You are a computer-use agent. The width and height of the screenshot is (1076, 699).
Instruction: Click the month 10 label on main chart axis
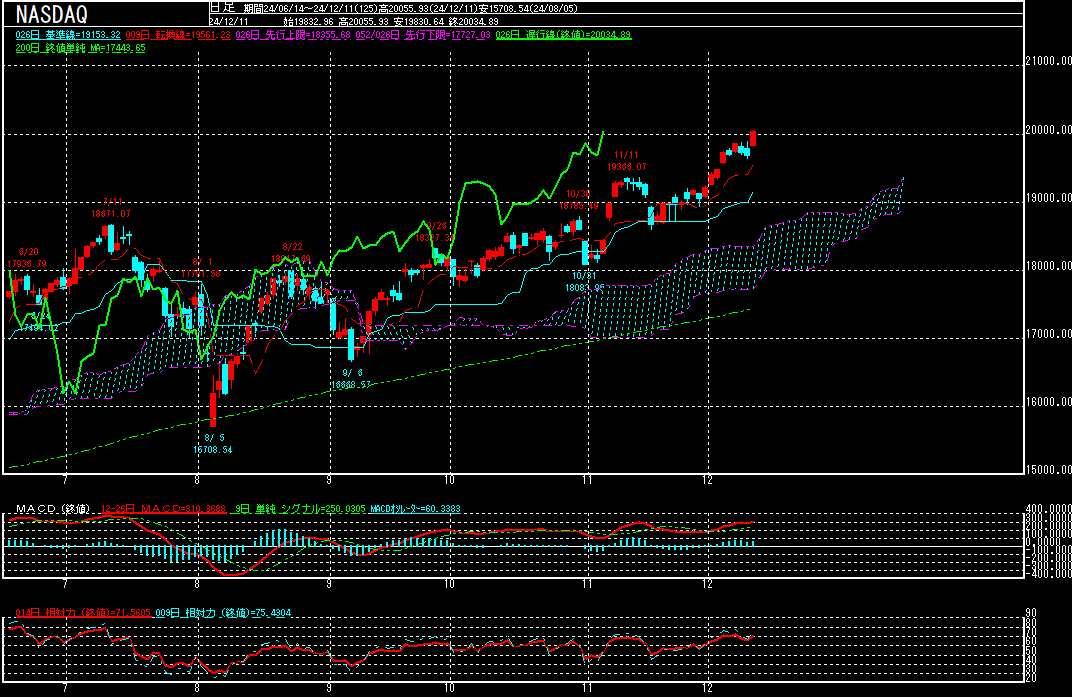point(449,480)
